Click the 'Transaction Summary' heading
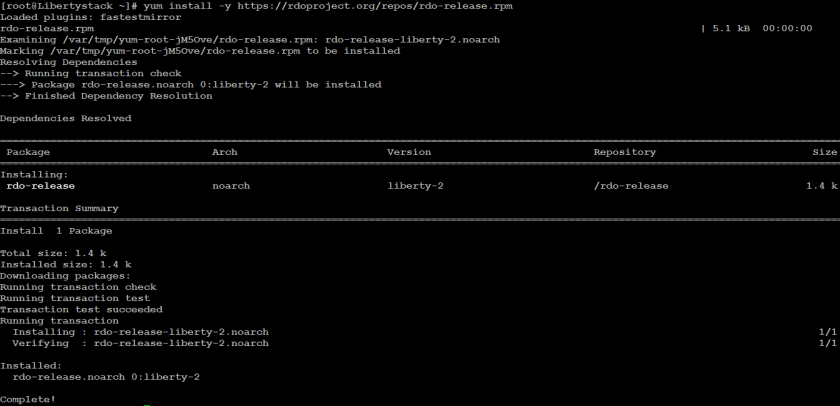The image size is (840, 406). 59,208
